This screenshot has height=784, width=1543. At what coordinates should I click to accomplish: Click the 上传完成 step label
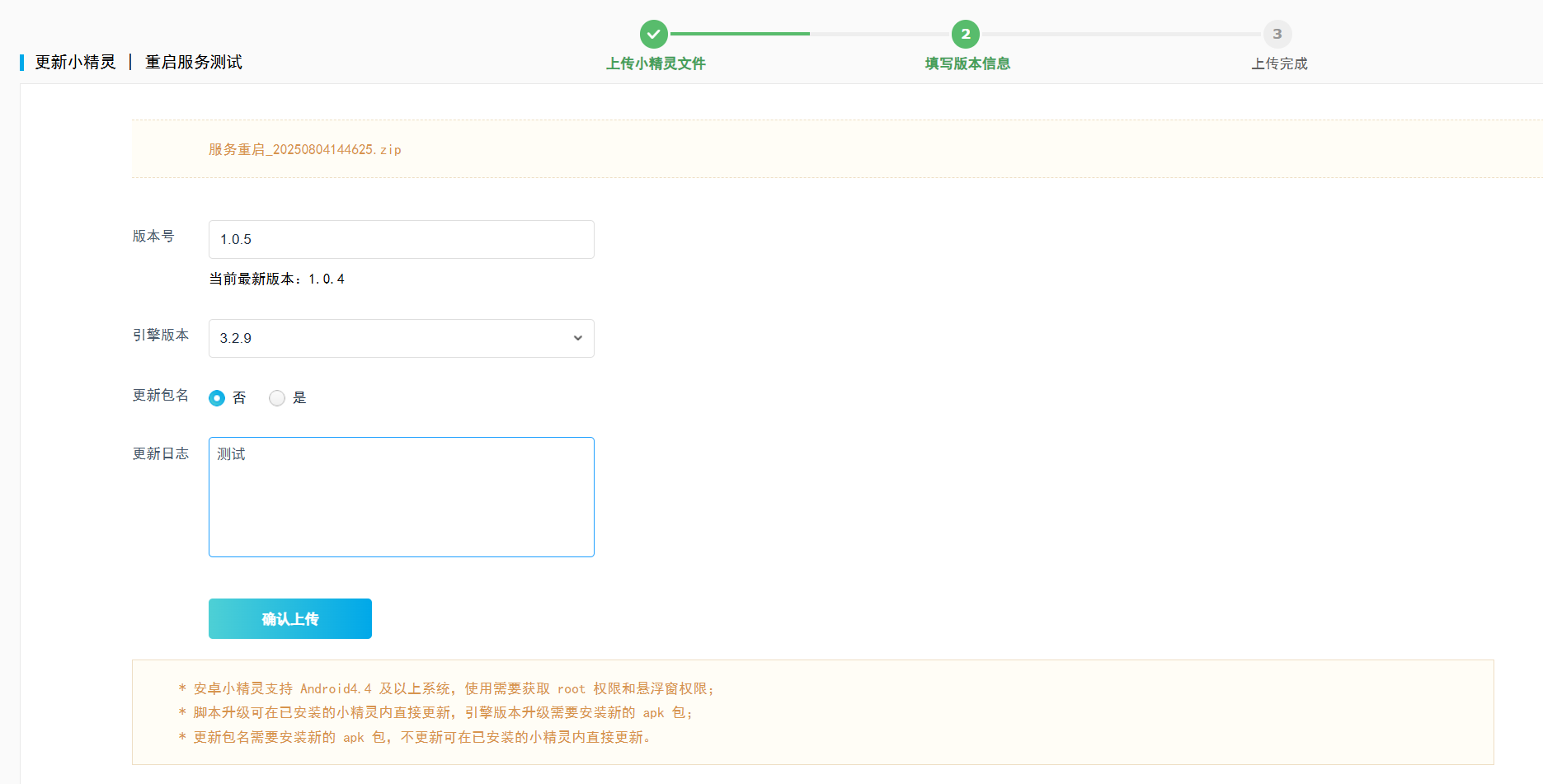point(1279,63)
